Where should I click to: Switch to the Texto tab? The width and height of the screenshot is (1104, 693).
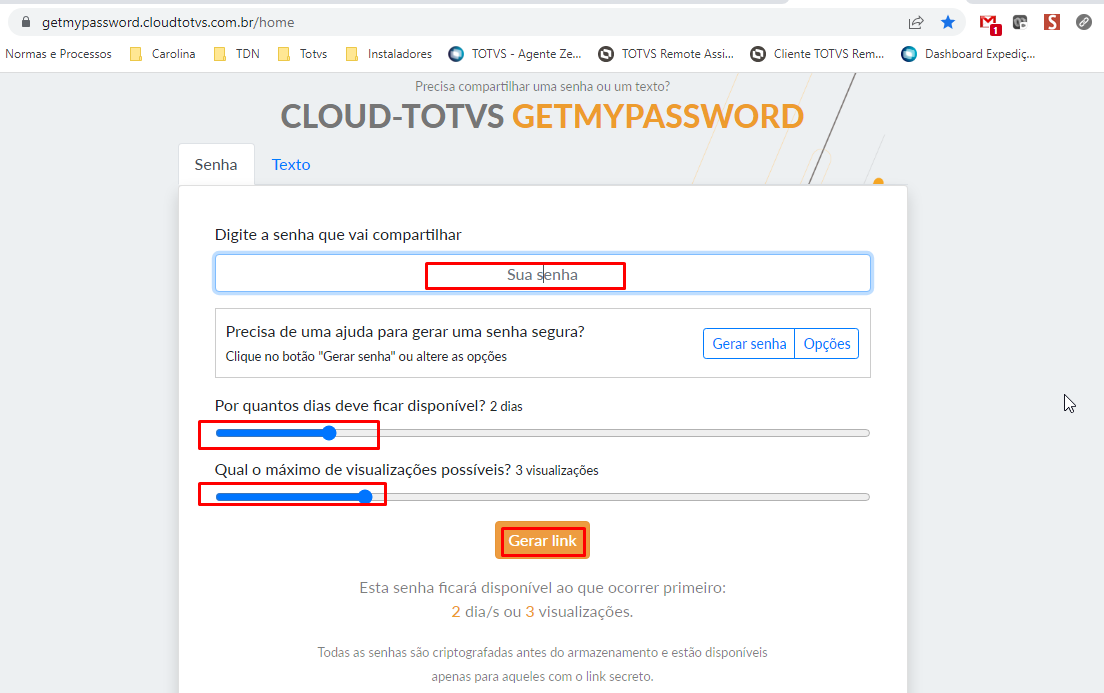(x=291, y=165)
